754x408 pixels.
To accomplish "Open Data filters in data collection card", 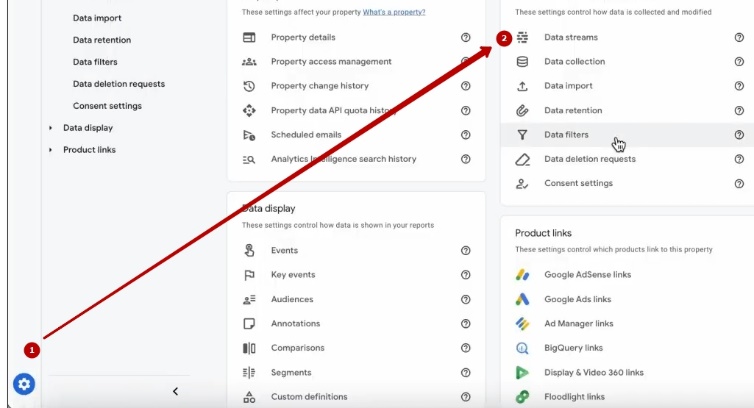I will click(x=566, y=135).
